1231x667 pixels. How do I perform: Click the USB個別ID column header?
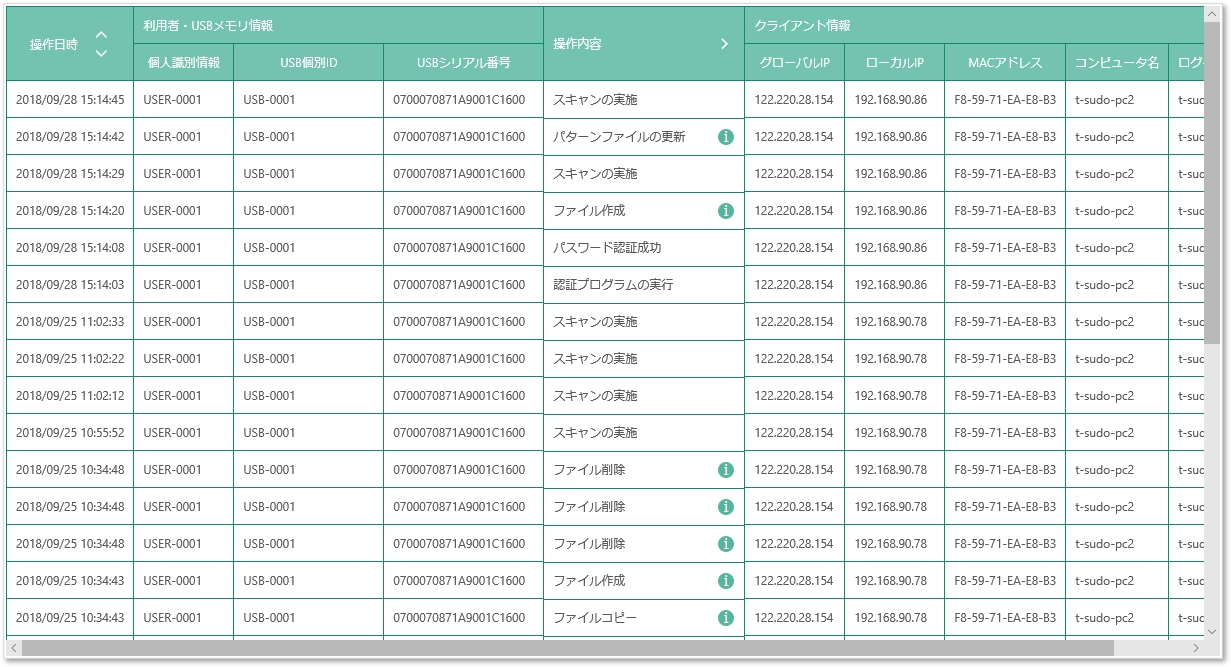click(x=308, y=63)
